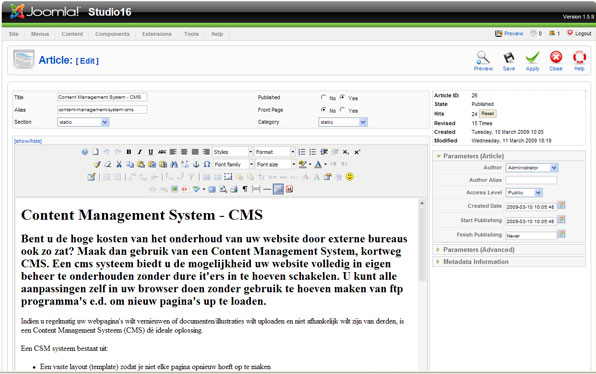
Task: Click the scissors Cut icon
Action: tap(119, 164)
